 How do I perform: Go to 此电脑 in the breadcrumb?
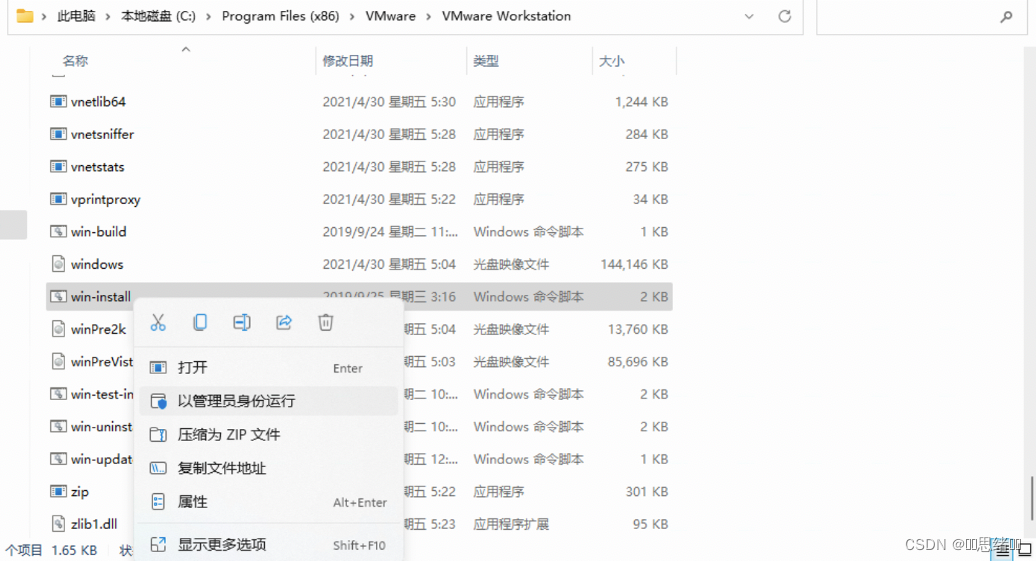(76, 16)
